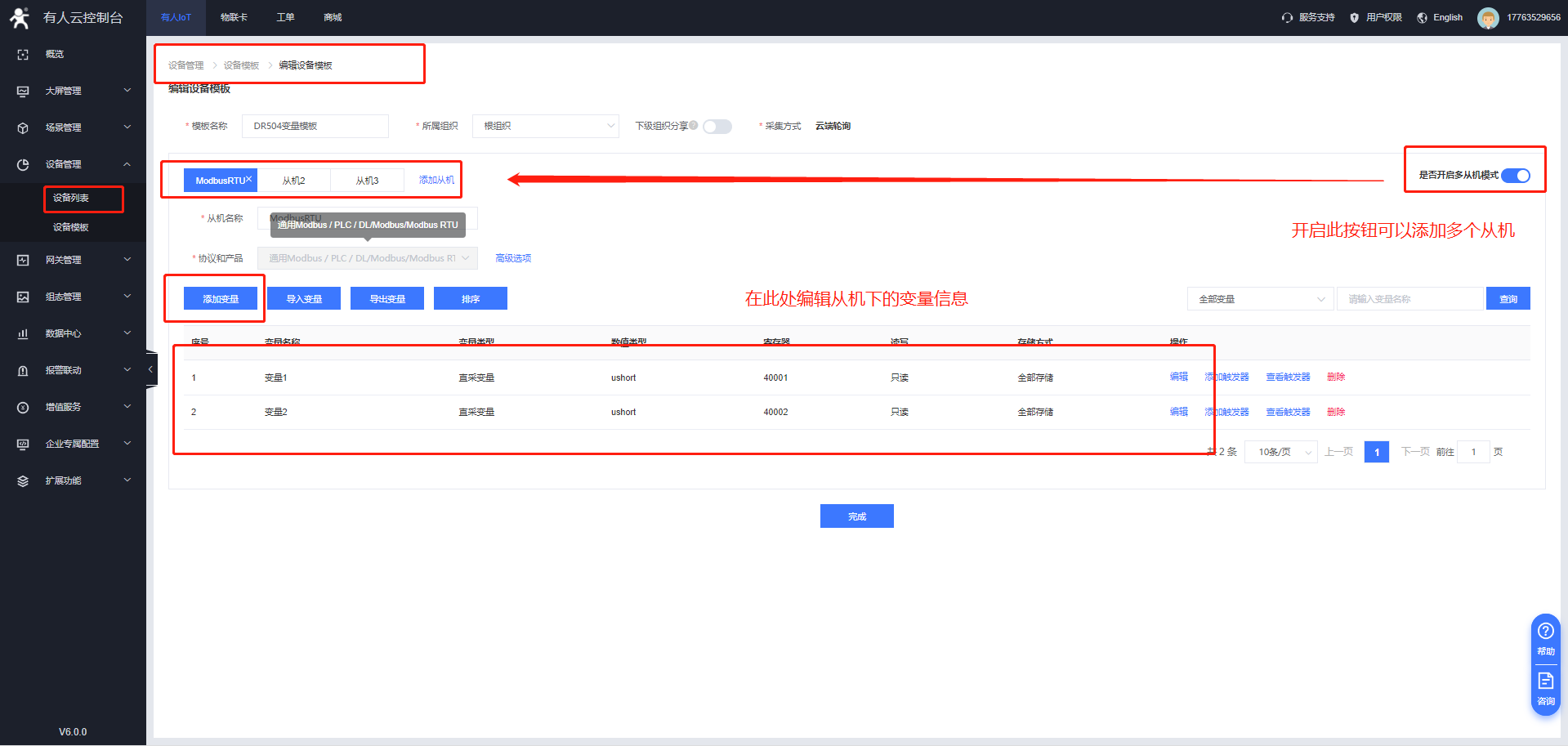
Task: Open the 10条/页 page size dropdown
Action: pos(1280,452)
